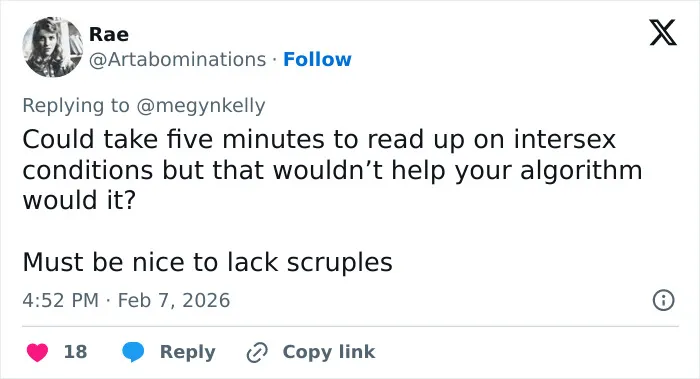Click the divider line above the actions
Image resolution: width=700 pixels, height=379 pixels.
(350, 326)
